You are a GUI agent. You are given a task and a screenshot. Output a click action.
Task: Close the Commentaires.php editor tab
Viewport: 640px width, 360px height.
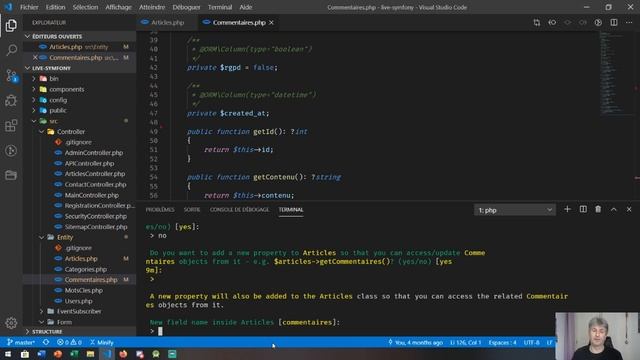tap(271, 22)
